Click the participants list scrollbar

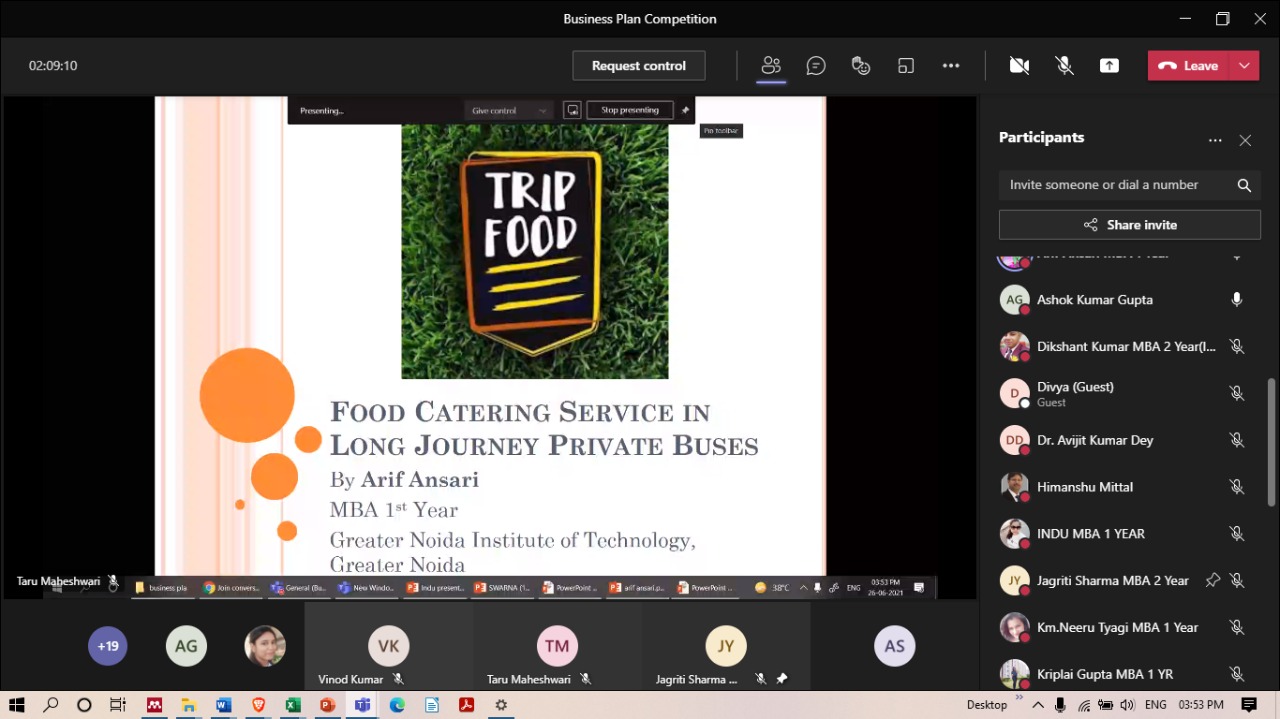tap(1272, 440)
